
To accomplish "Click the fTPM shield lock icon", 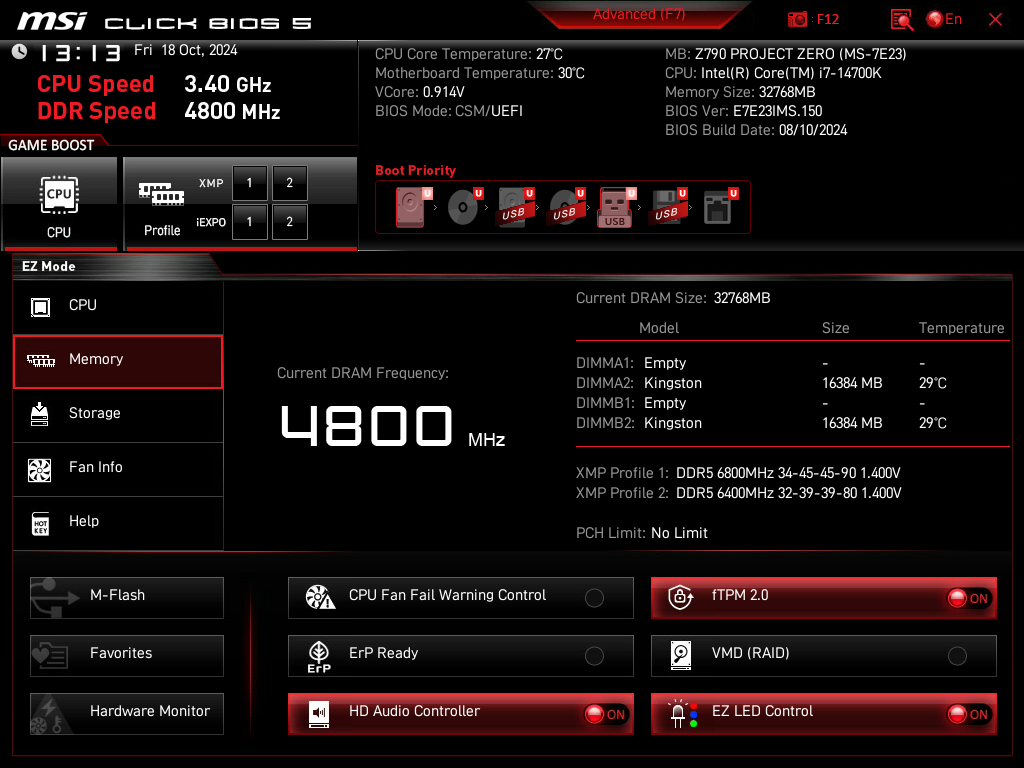I will point(680,597).
